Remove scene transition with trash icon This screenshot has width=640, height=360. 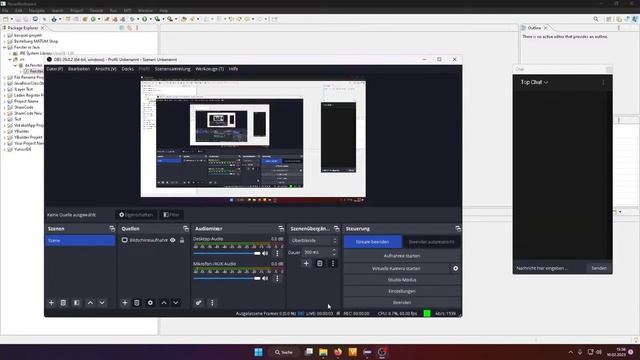(320, 264)
